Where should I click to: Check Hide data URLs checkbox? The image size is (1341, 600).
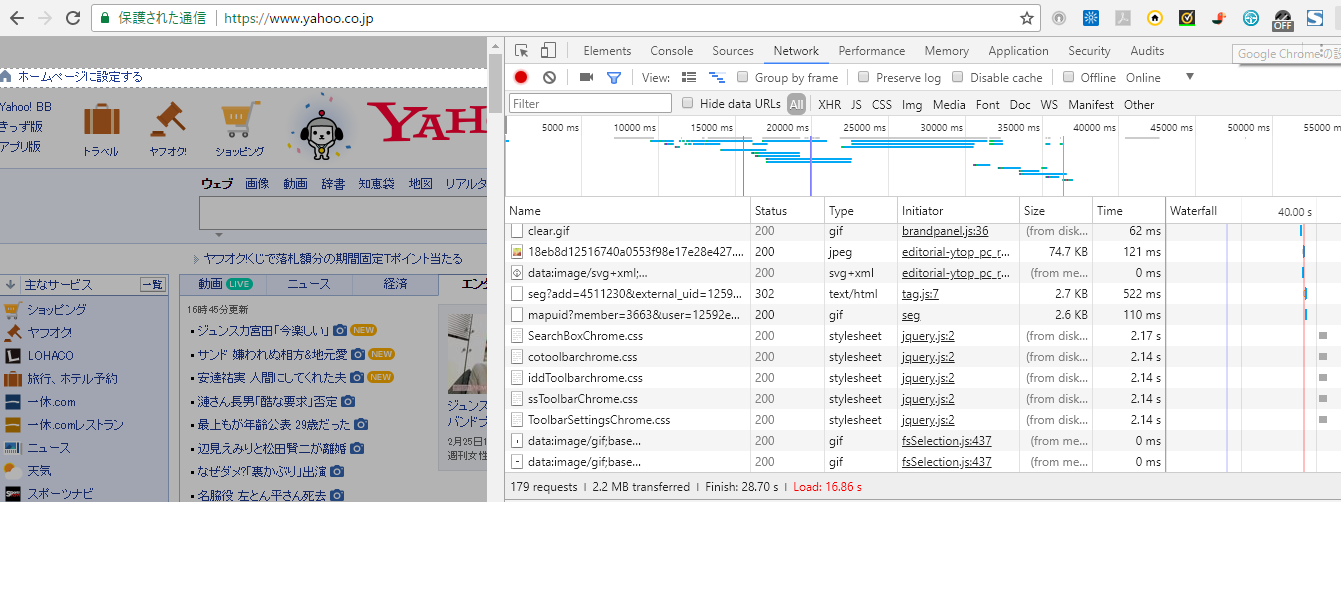[x=688, y=103]
